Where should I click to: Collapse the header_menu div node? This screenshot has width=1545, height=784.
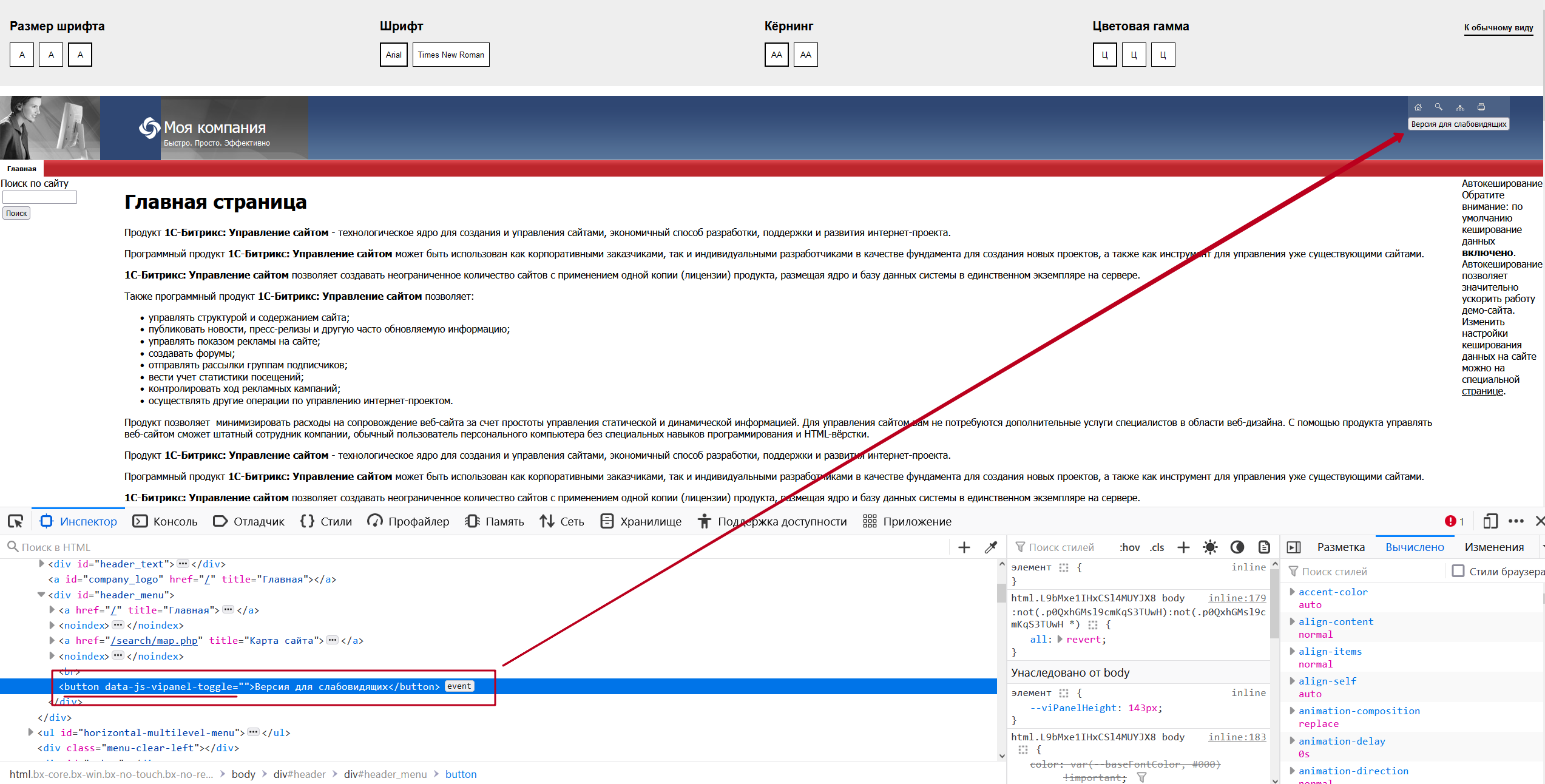click(41, 595)
